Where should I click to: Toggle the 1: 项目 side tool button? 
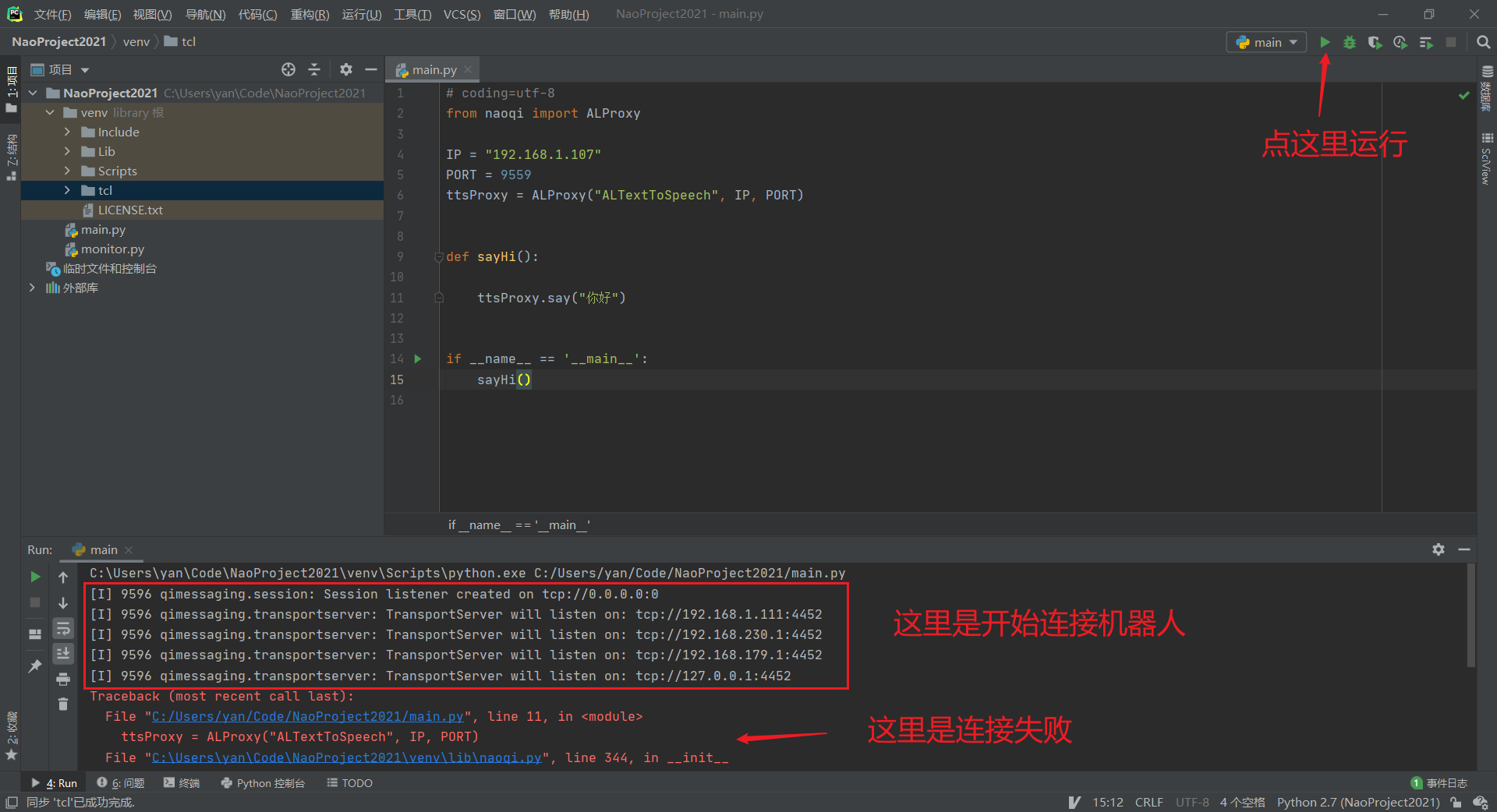click(x=11, y=89)
